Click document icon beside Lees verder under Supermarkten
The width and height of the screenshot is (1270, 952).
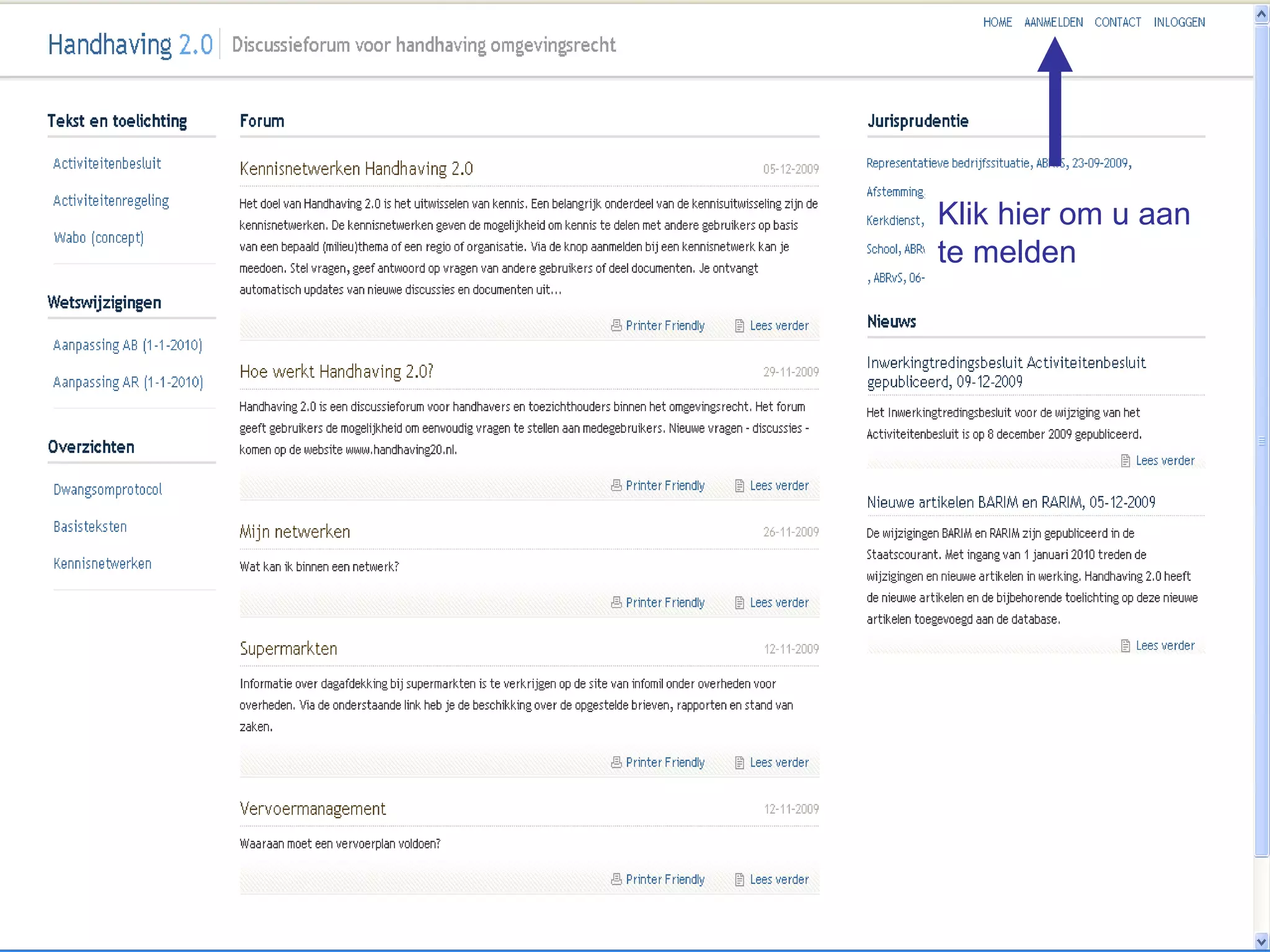point(739,762)
